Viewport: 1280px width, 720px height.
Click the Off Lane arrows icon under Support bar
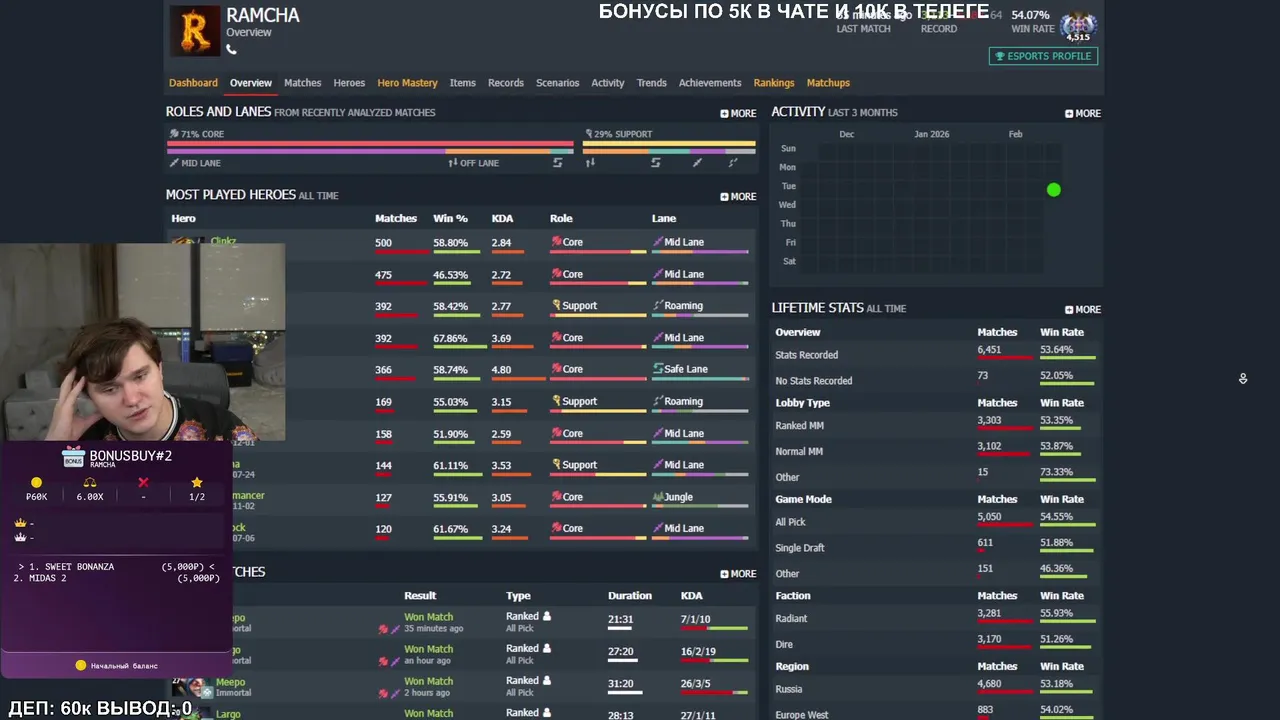(589, 163)
